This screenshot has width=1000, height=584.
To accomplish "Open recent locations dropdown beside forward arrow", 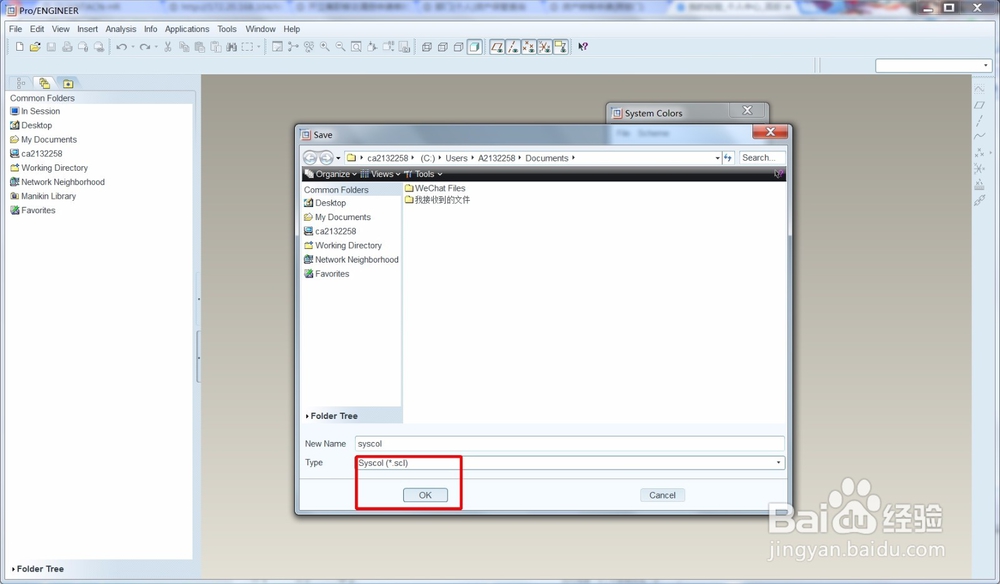I will tap(338, 158).
